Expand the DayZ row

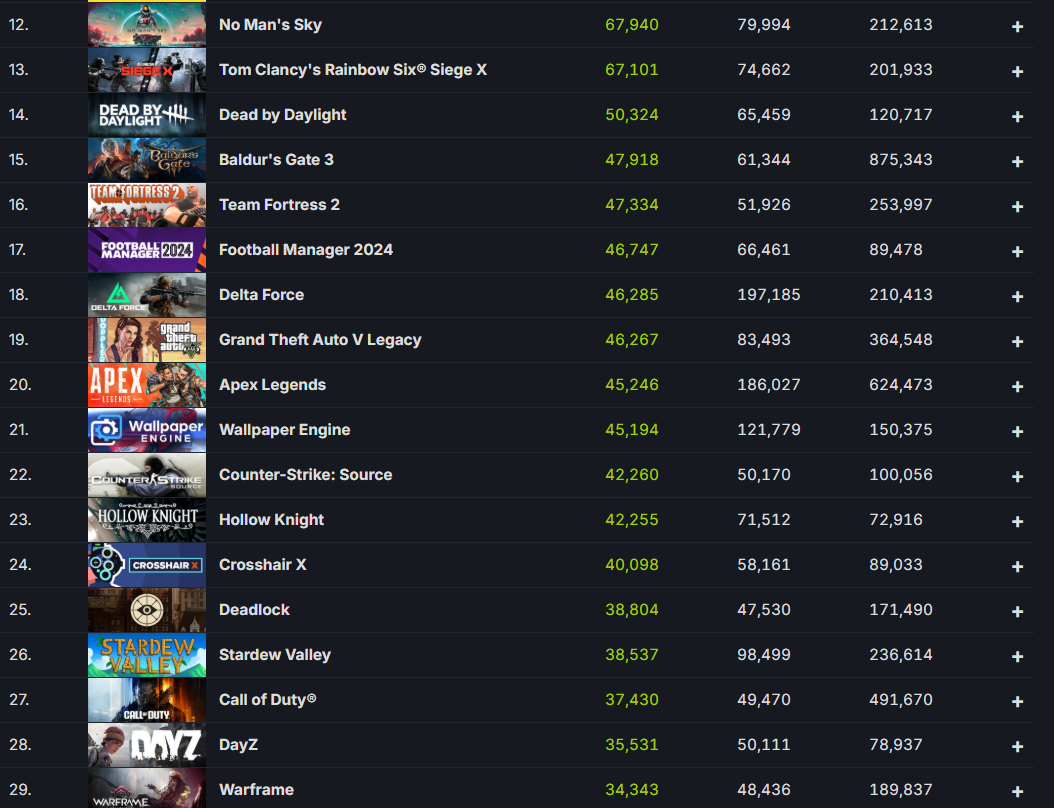pos(1018,747)
